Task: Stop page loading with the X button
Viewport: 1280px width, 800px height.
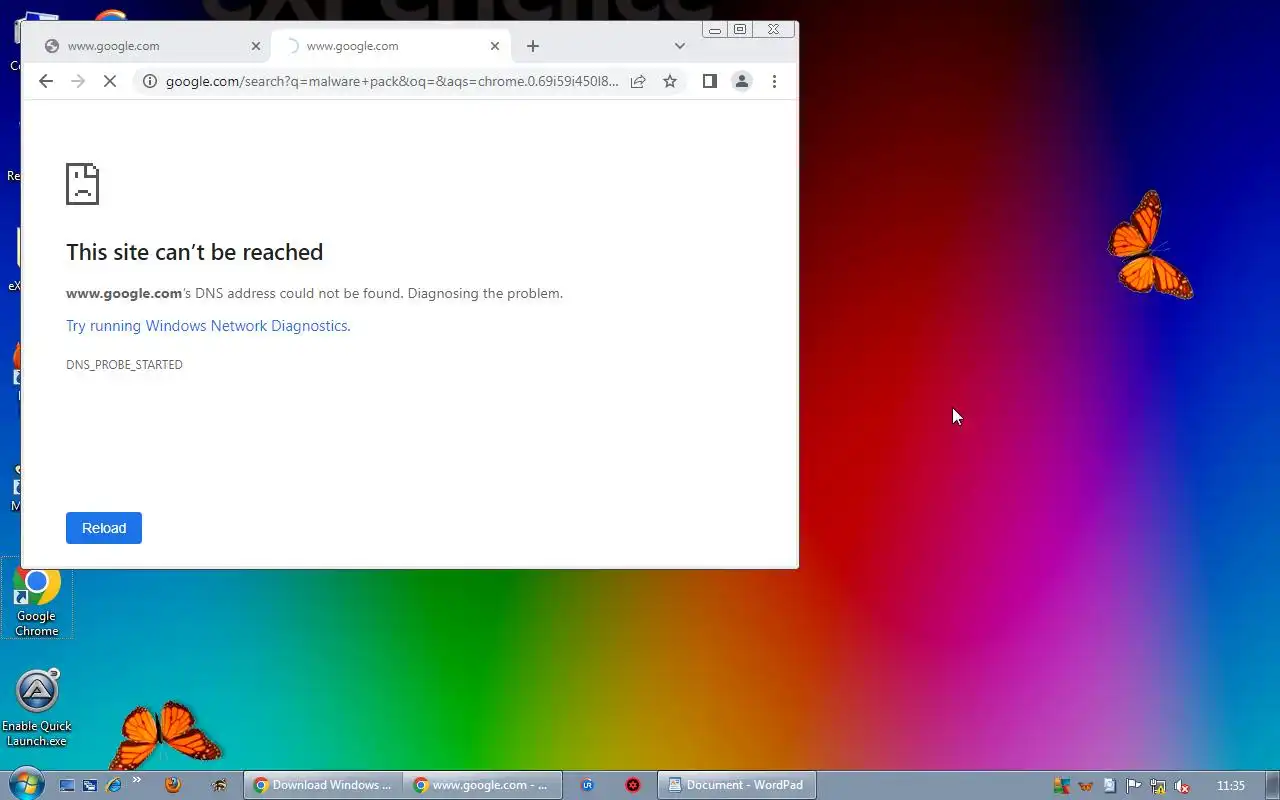Action: [x=110, y=81]
